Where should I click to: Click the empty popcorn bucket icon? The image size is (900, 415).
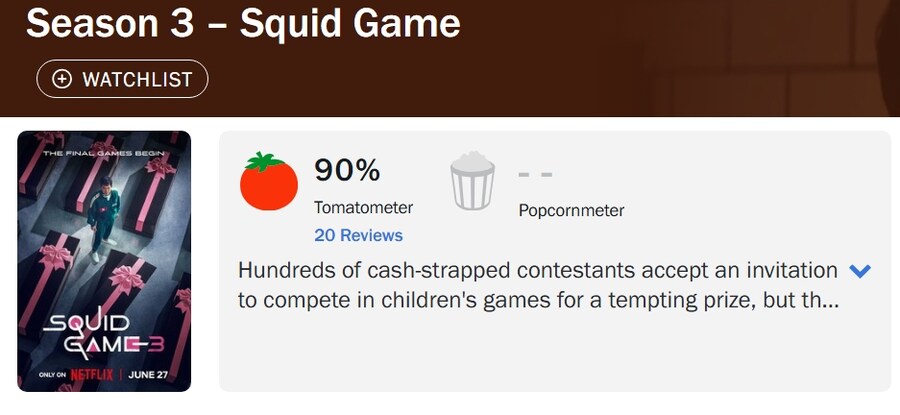[473, 181]
